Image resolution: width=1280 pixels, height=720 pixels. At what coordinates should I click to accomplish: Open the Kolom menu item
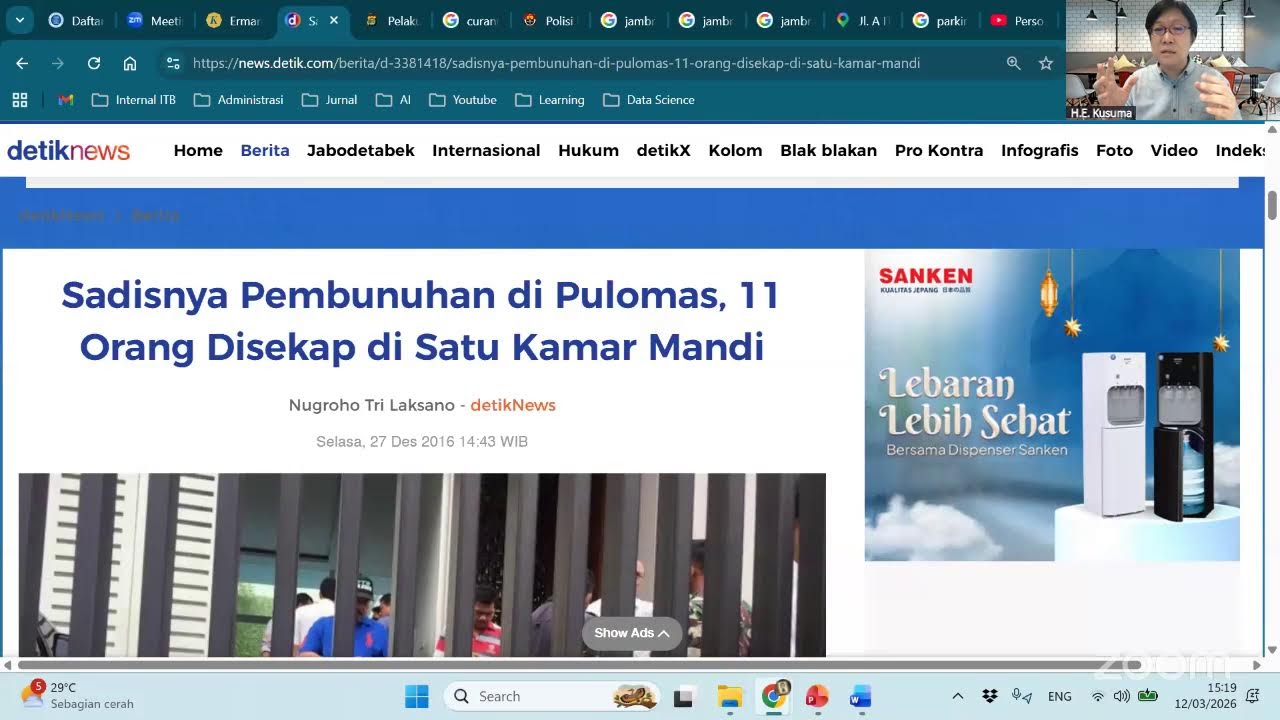point(735,150)
